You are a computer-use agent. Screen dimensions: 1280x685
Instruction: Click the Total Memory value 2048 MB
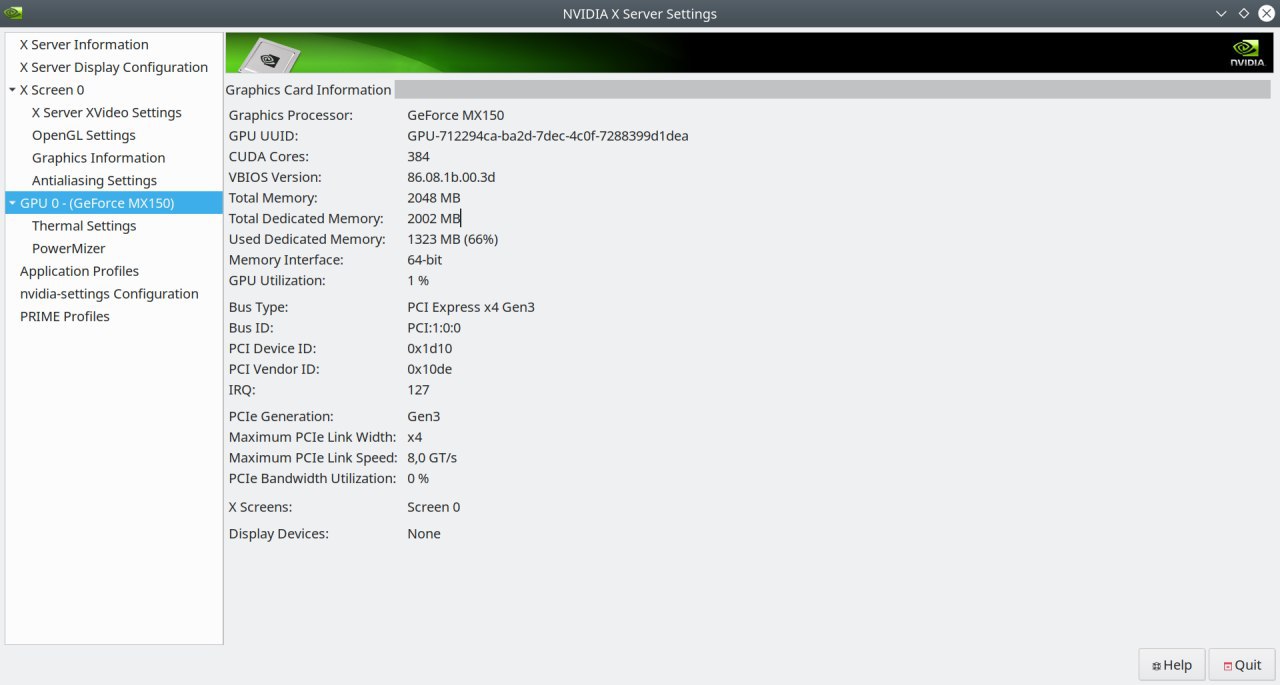tap(433, 198)
